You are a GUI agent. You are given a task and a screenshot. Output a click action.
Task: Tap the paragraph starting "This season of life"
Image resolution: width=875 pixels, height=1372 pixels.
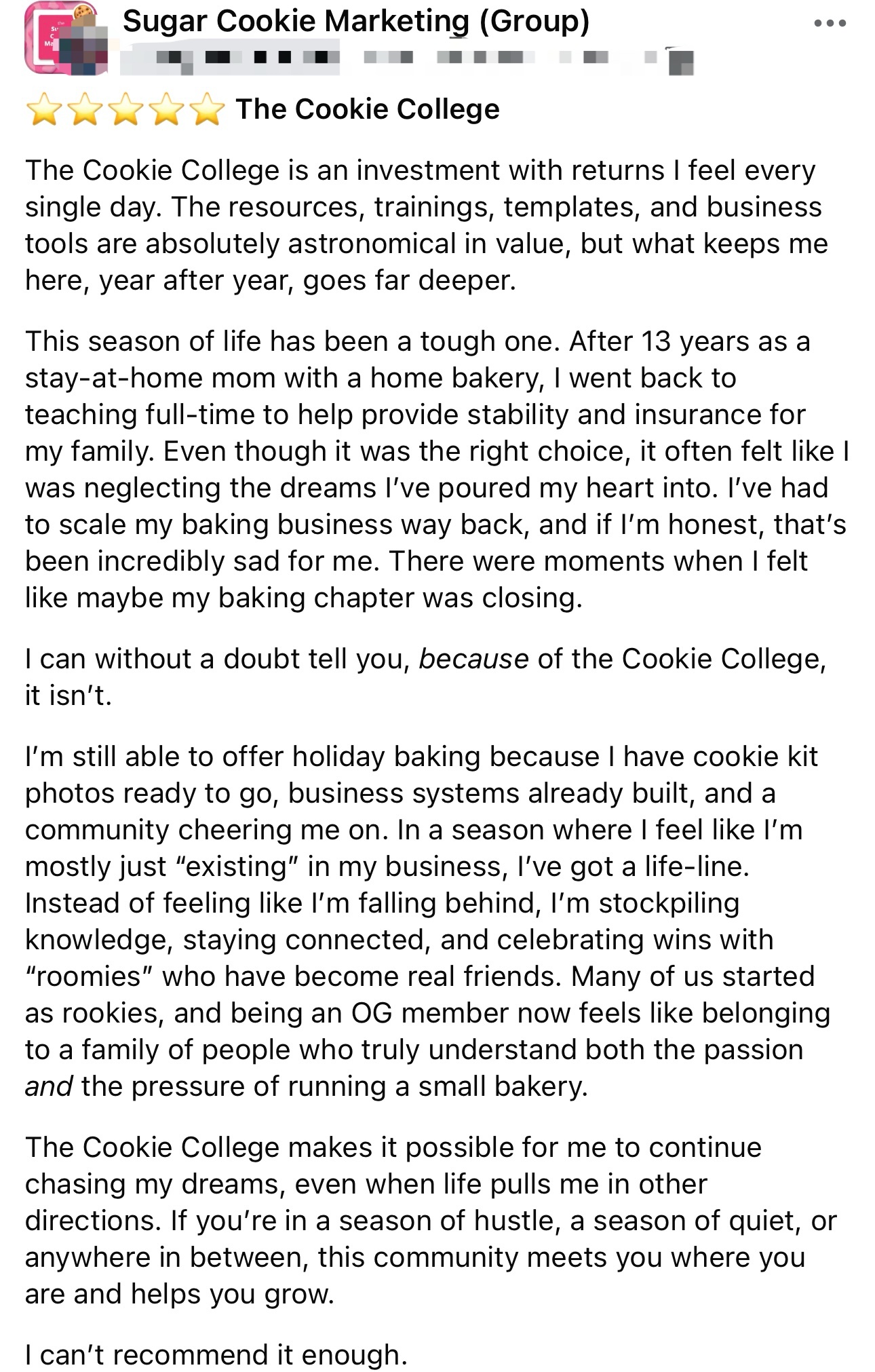click(x=434, y=470)
